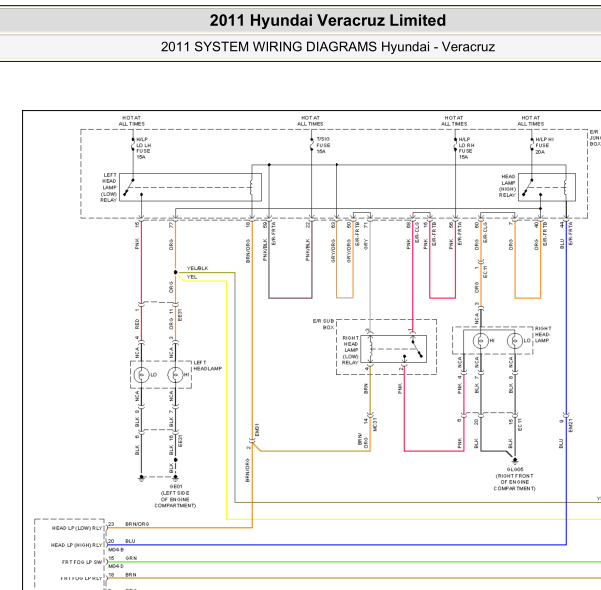
Task: Select the "T/SIG FUSE 15A" label
Action: click(323, 145)
